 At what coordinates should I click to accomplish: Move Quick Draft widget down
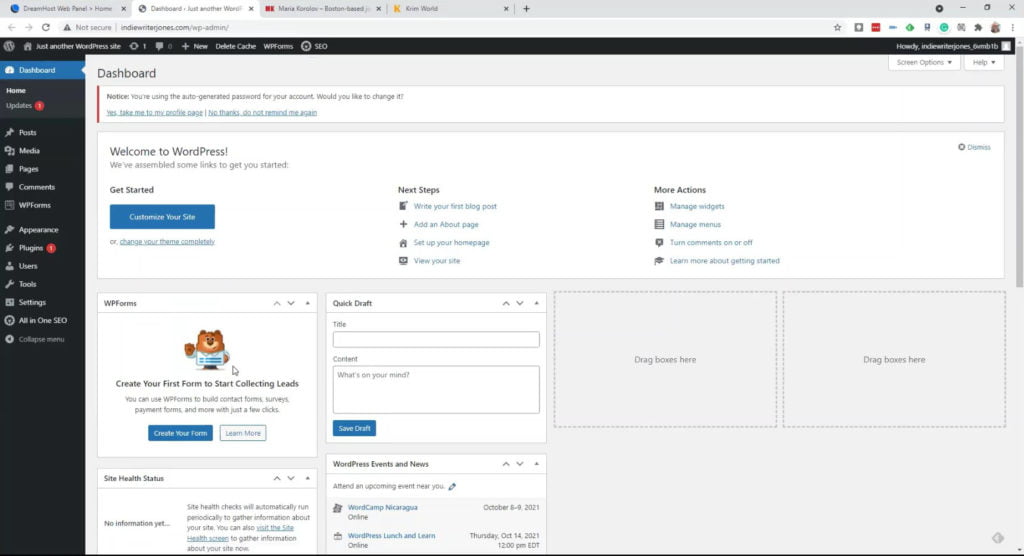pos(520,303)
